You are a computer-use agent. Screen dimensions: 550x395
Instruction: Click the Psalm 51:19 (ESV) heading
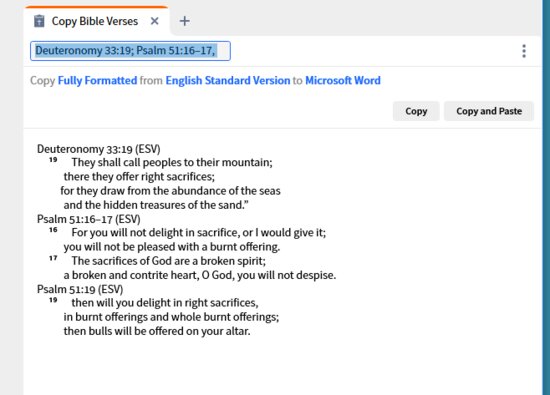(x=80, y=289)
